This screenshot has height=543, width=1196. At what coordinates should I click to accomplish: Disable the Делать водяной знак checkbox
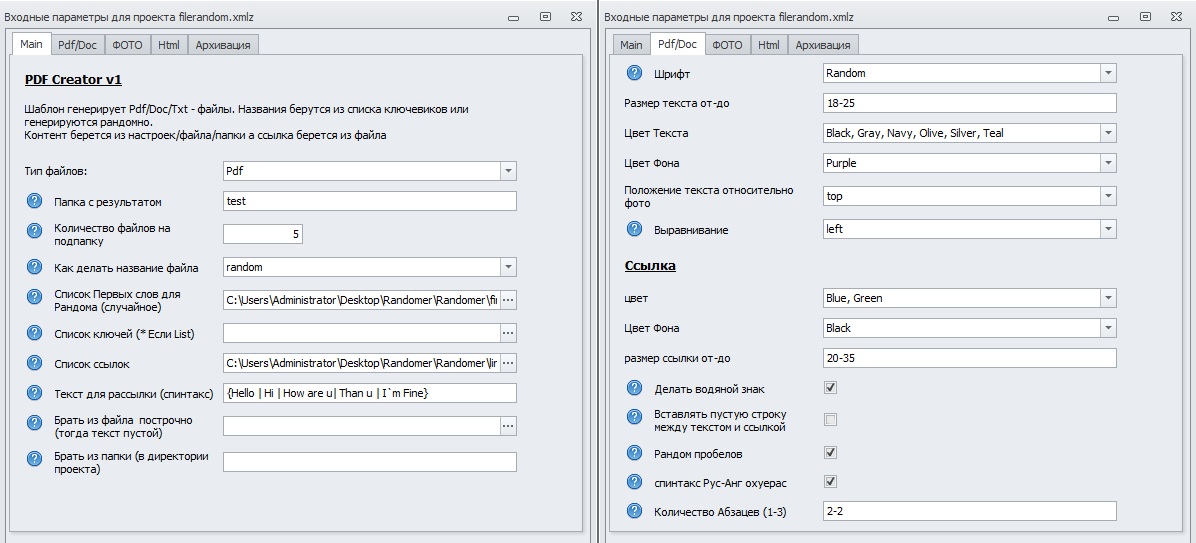click(830, 388)
